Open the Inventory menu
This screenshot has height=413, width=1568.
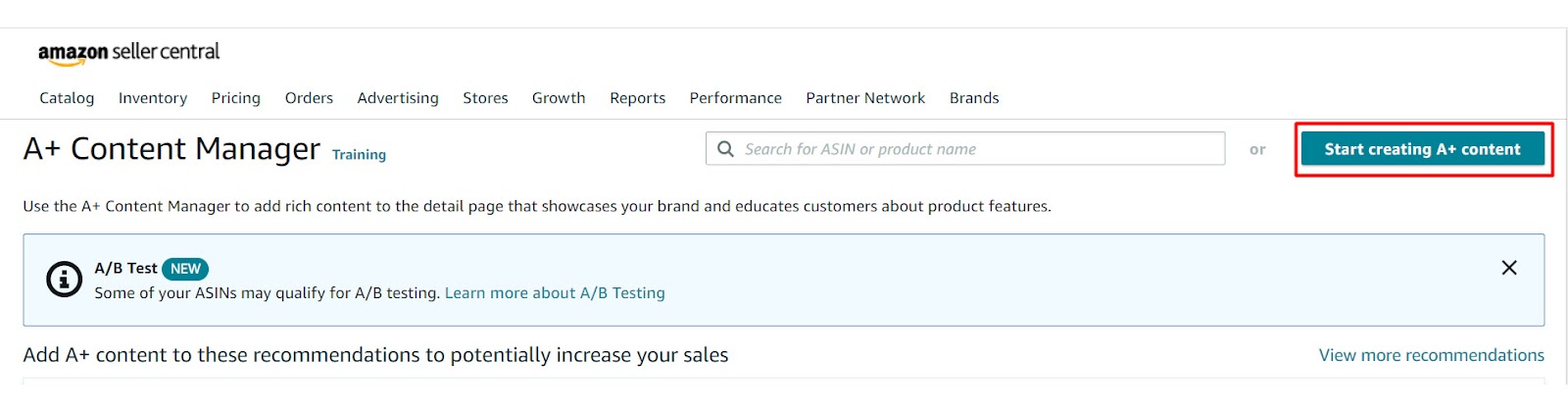pyautogui.click(x=153, y=98)
